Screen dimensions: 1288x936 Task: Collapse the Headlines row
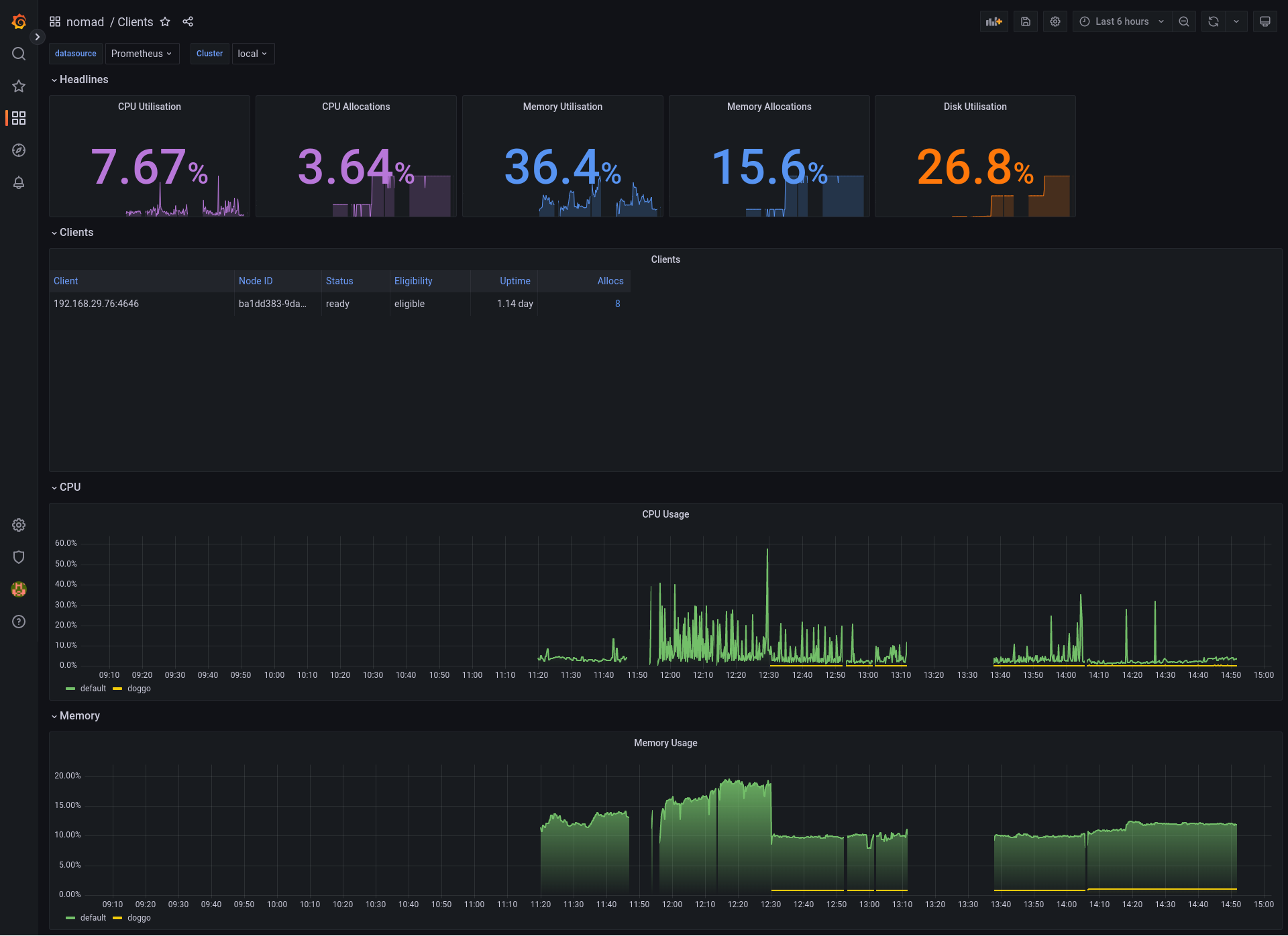(83, 80)
